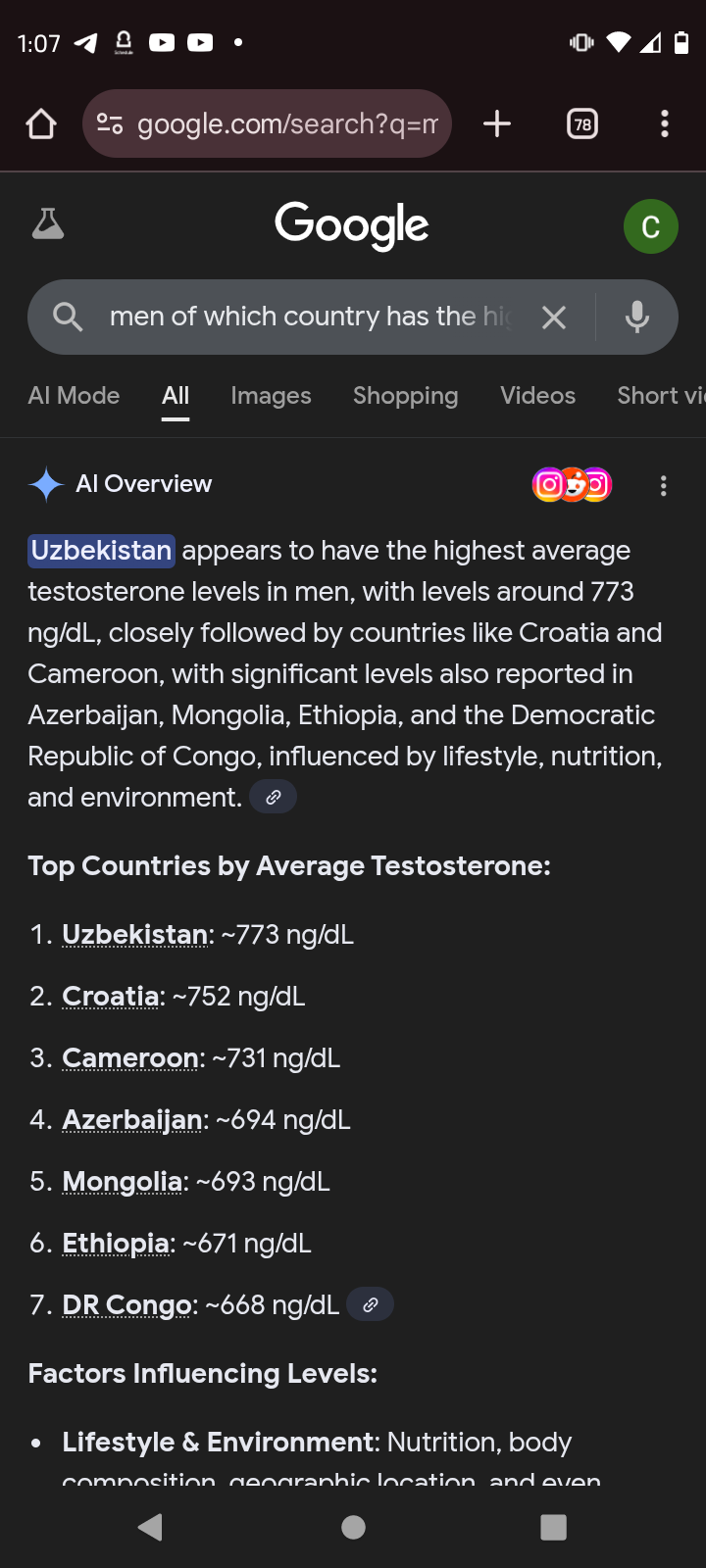The width and height of the screenshot is (706, 1568).
Task: Open the Shopping results tab
Action: (x=405, y=396)
